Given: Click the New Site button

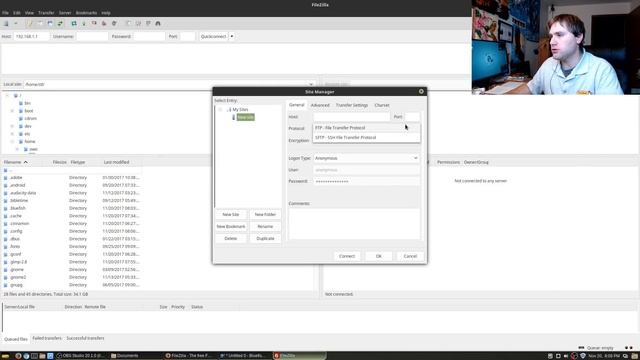Looking at the screenshot, I should pos(231,215).
